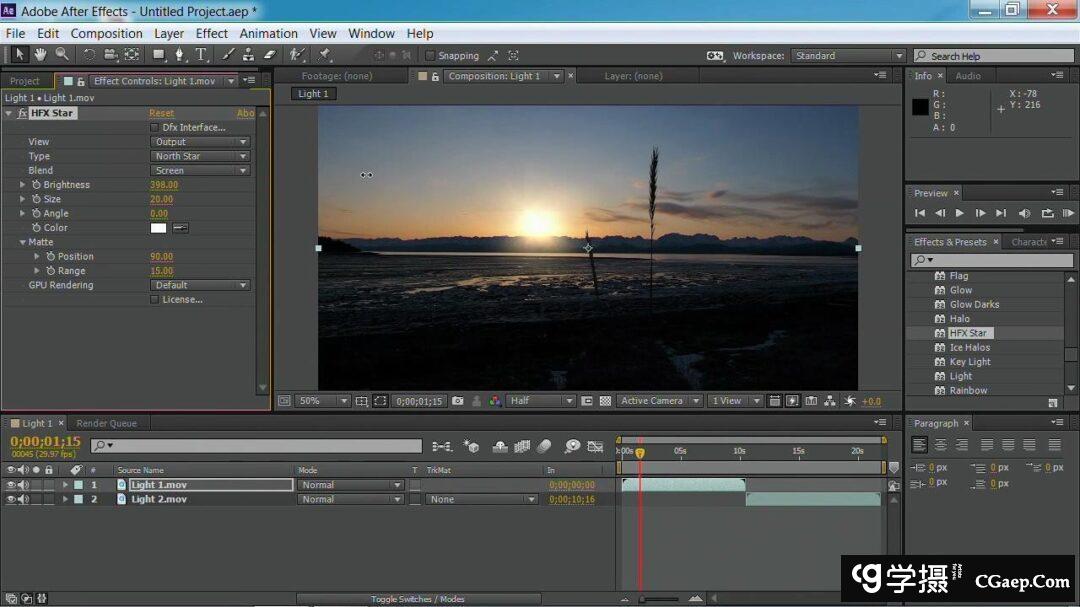Hide the Light 2.mov layer
The height and width of the screenshot is (607, 1080).
coord(11,499)
